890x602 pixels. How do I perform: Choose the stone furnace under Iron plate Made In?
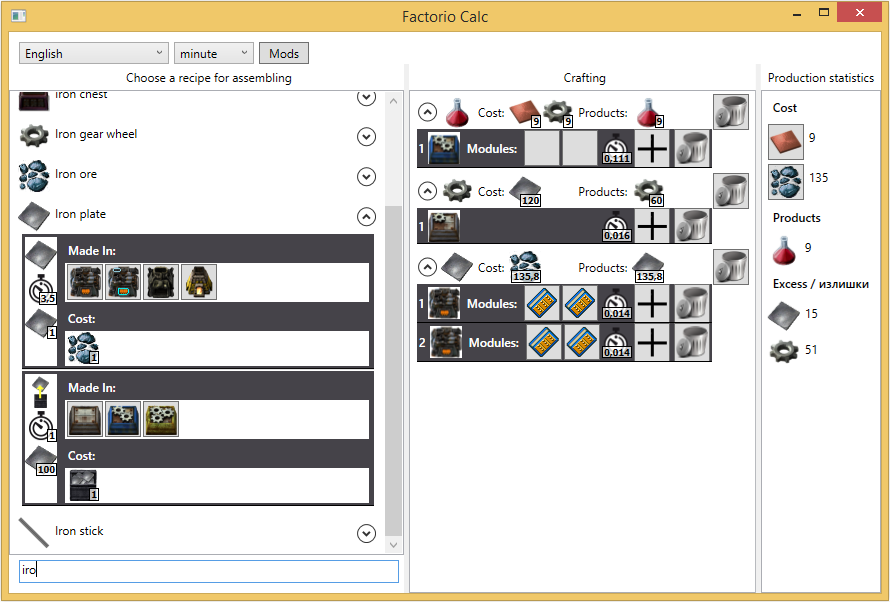point(199,282)
